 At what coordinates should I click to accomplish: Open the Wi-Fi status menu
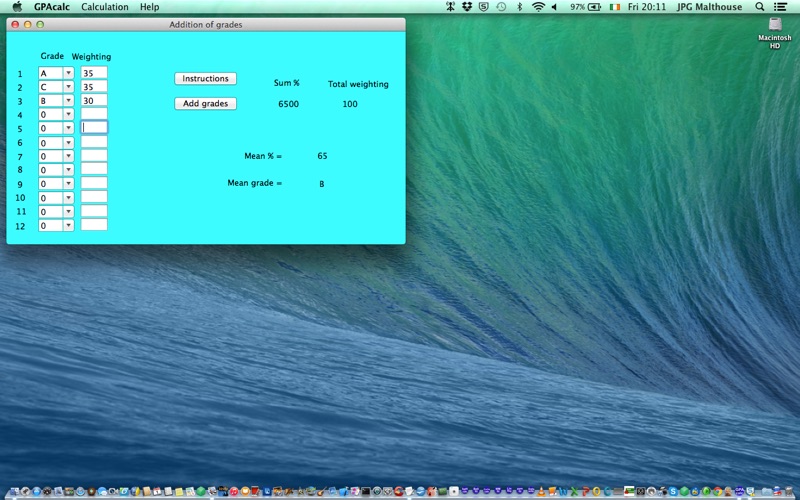tap(538, 7)
